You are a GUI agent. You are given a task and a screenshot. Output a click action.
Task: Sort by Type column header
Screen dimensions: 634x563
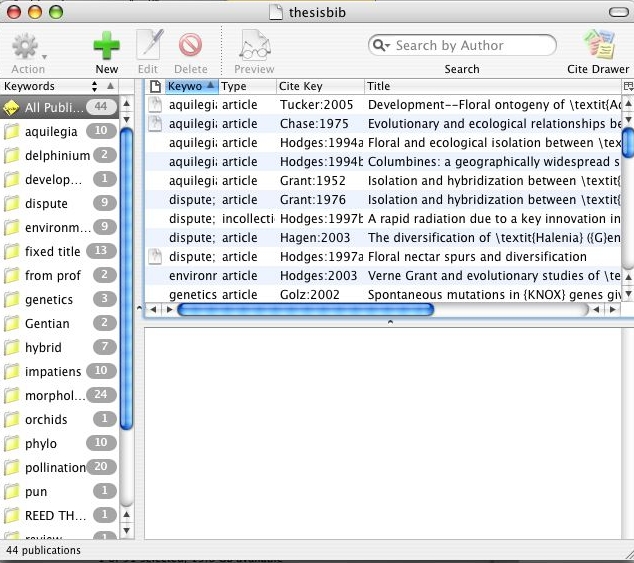coord(245,87)
